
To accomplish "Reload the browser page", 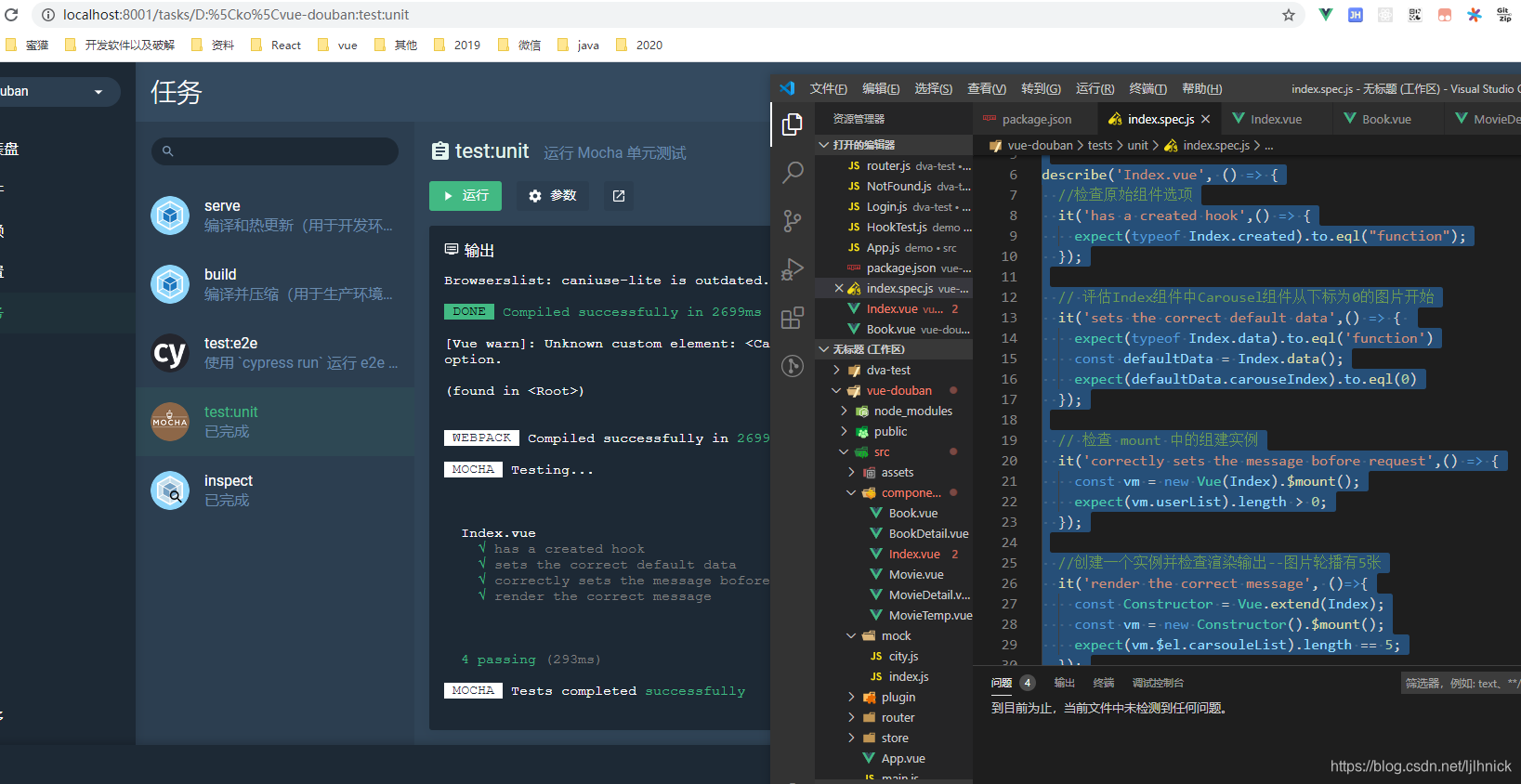I will [11, 15].
